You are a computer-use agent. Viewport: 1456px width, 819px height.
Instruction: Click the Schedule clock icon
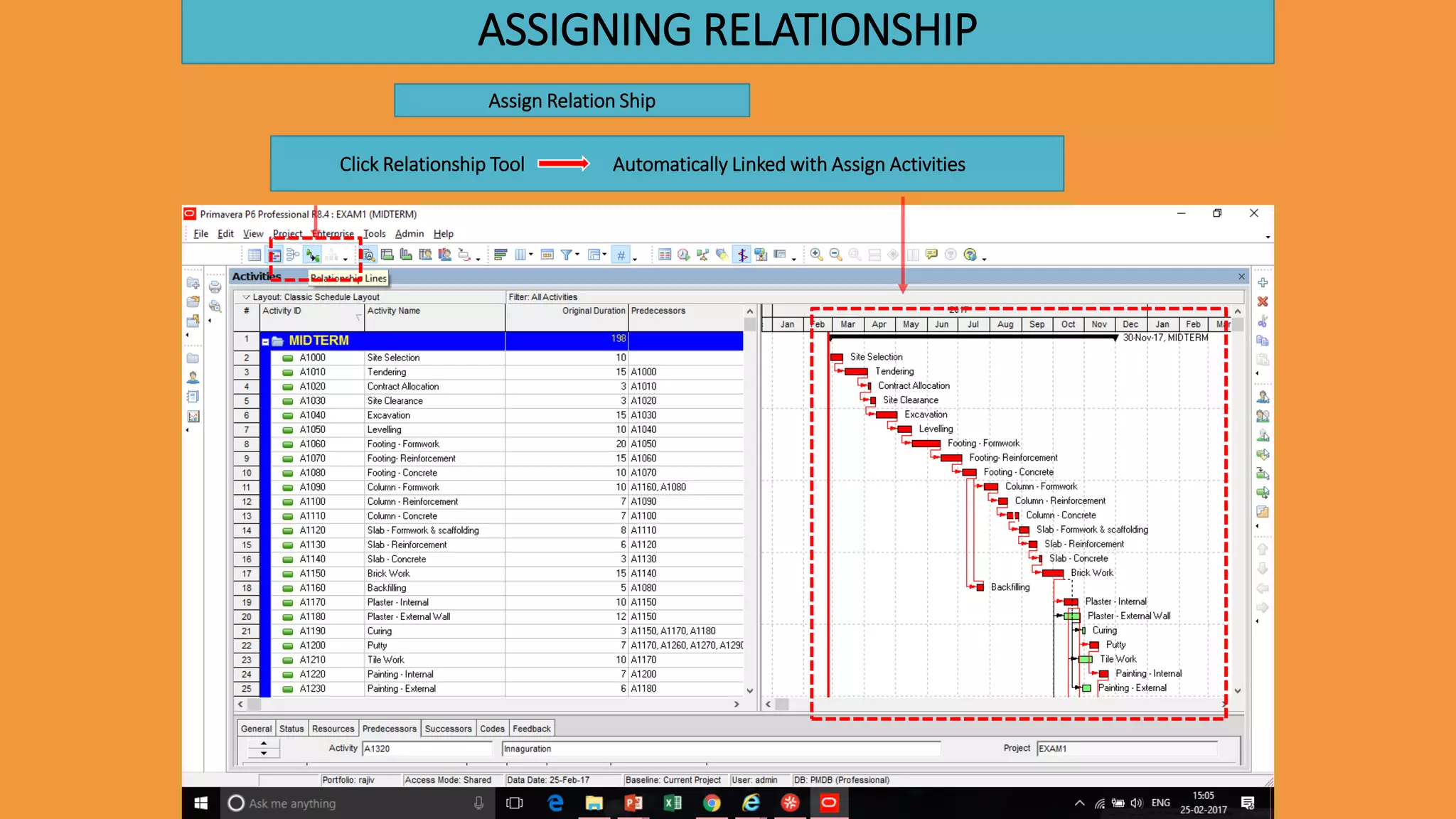(x=683, y=255)
